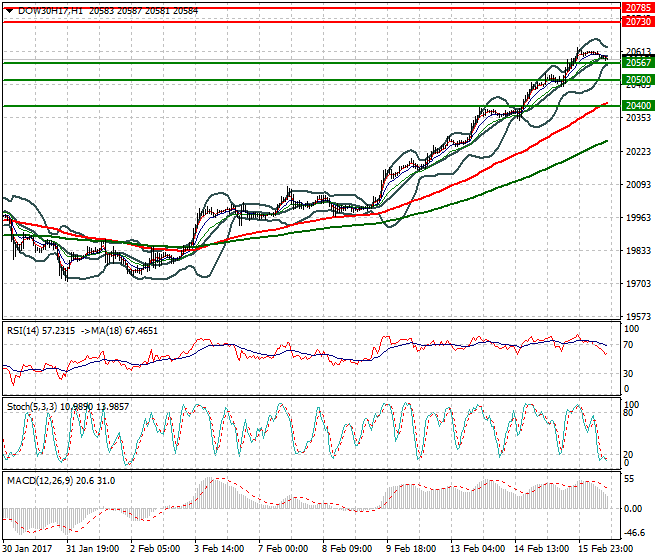660x560 pixels.
Task: Select the red 20730 price label
Action: pyautogui.click(x=638, y=21)
